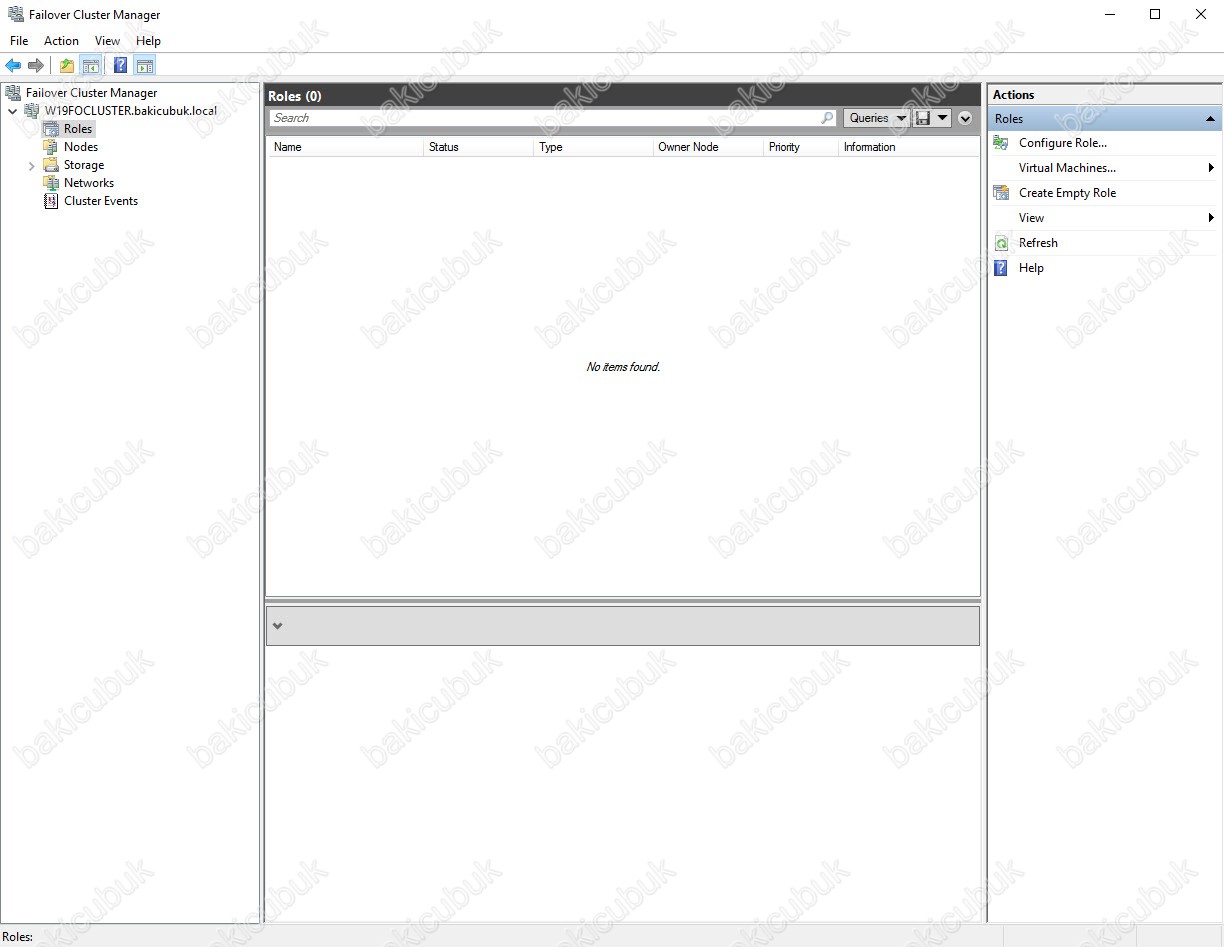Sort by the Information column header

tap(909, 147)
